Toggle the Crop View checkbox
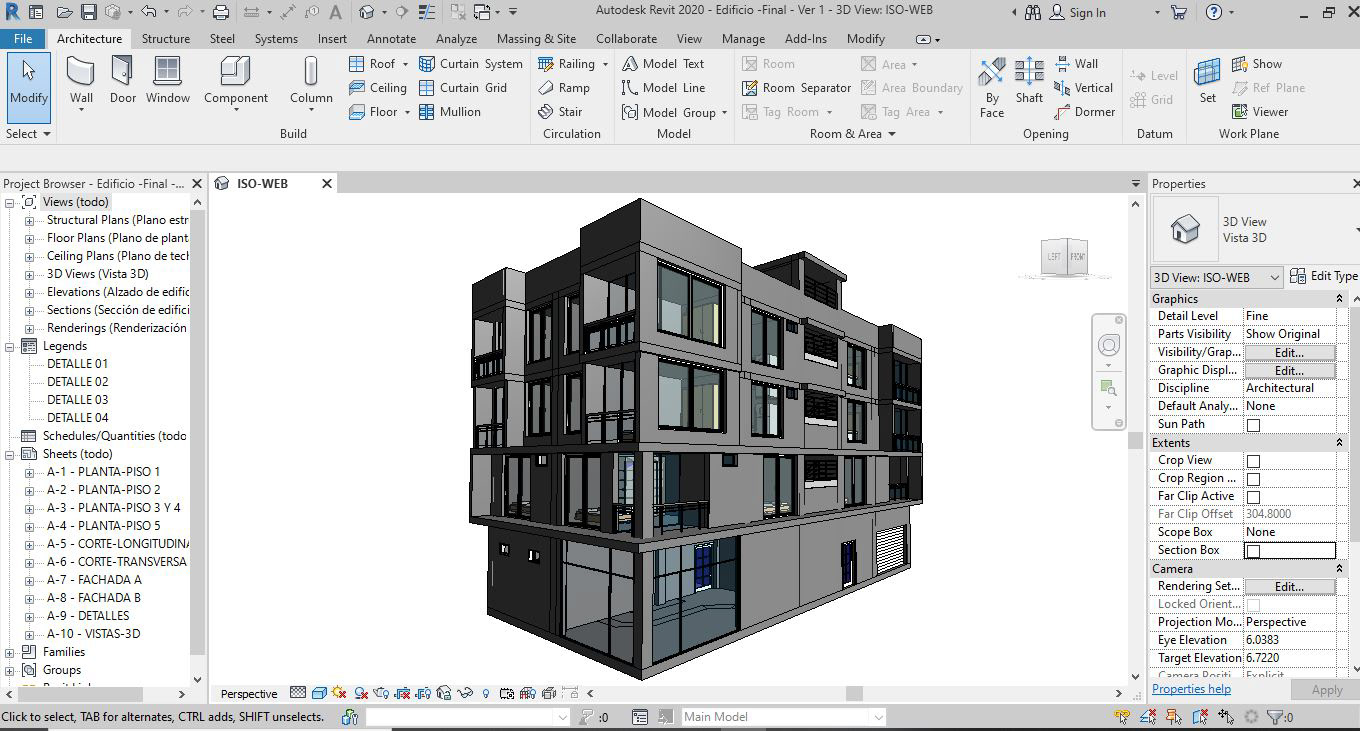This screenshot has height=731, width=1360. 1253,461
